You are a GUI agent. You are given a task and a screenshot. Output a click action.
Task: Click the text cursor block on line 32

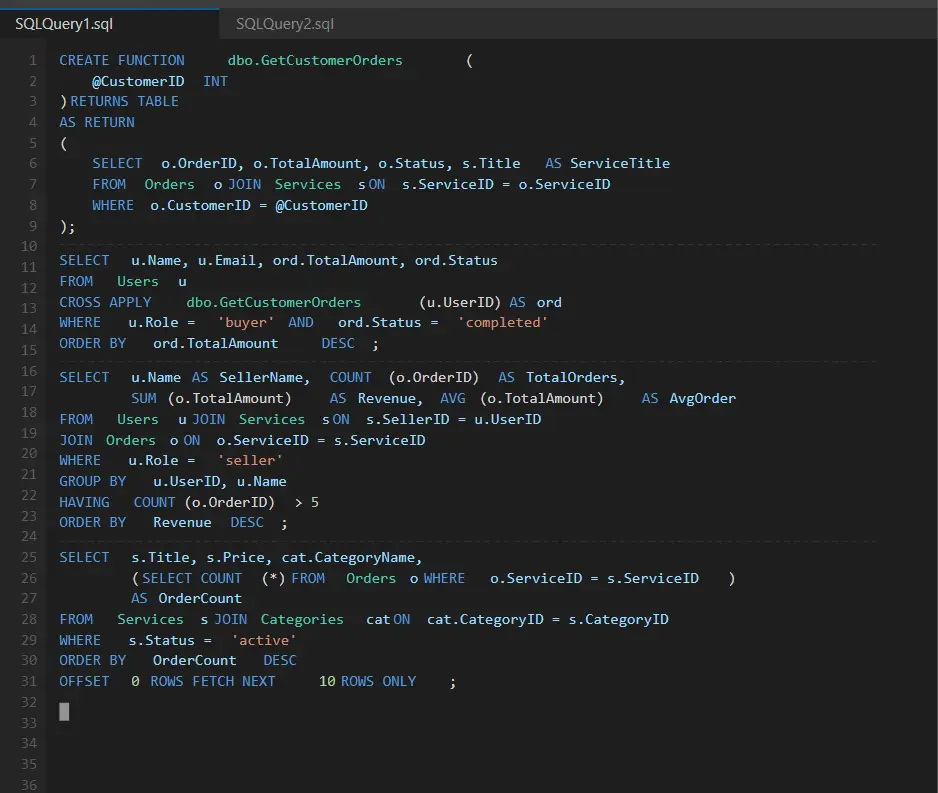point(64,712)
